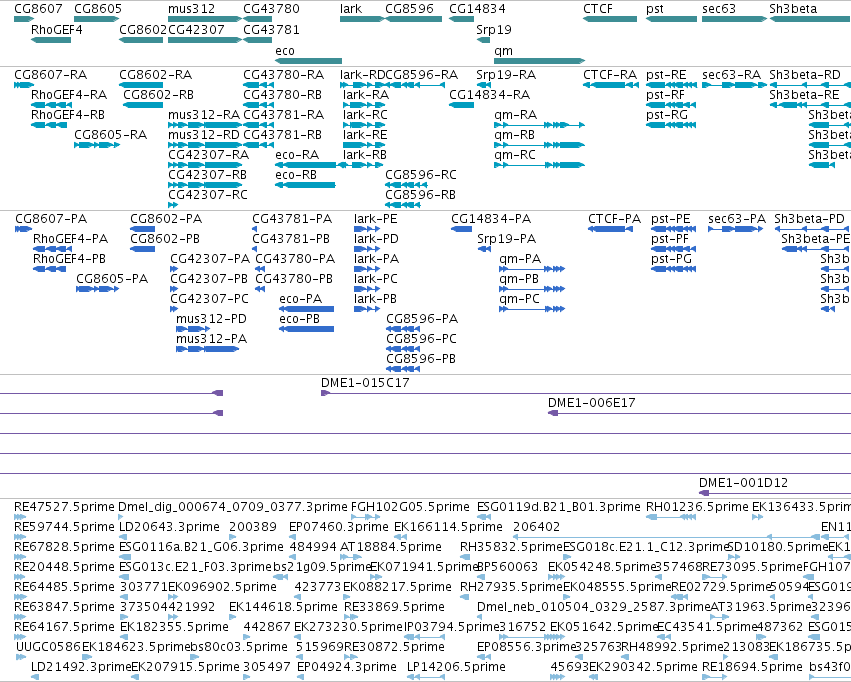851x682 pixels.
Task: Select transcript label lark-RE
Action: coord(365,135)
